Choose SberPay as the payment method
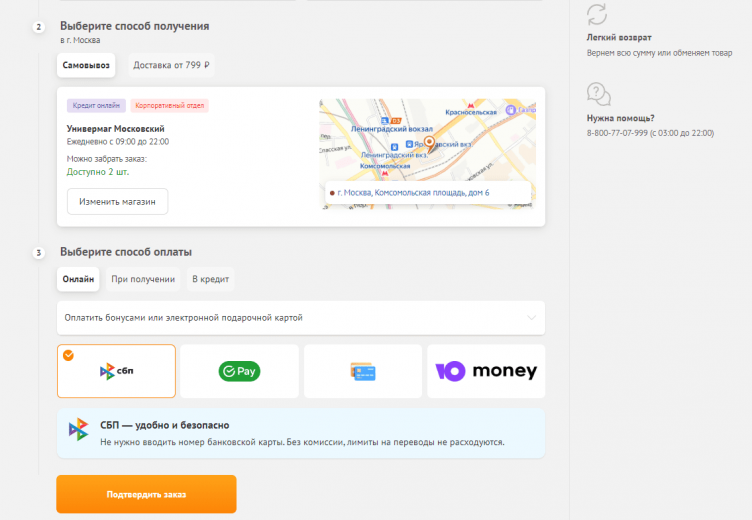 (x=239, y=371)
